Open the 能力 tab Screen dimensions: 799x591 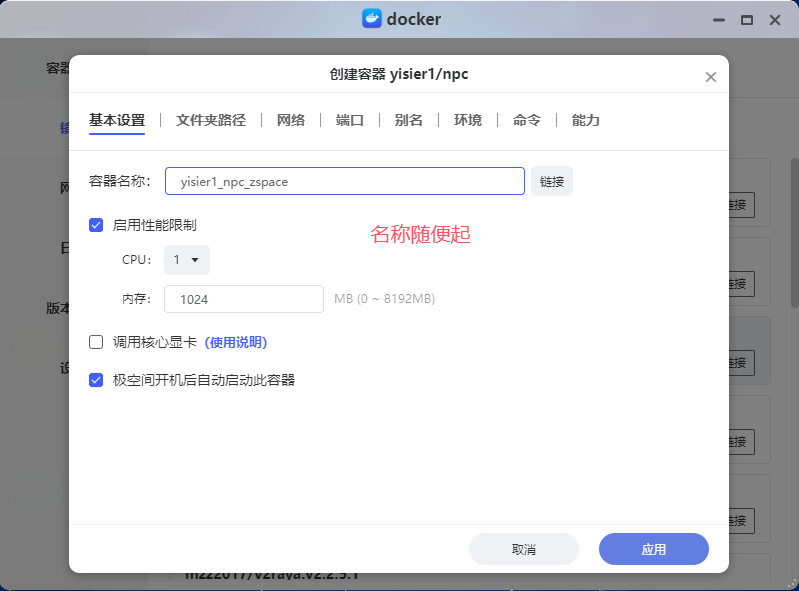(585, 120)
